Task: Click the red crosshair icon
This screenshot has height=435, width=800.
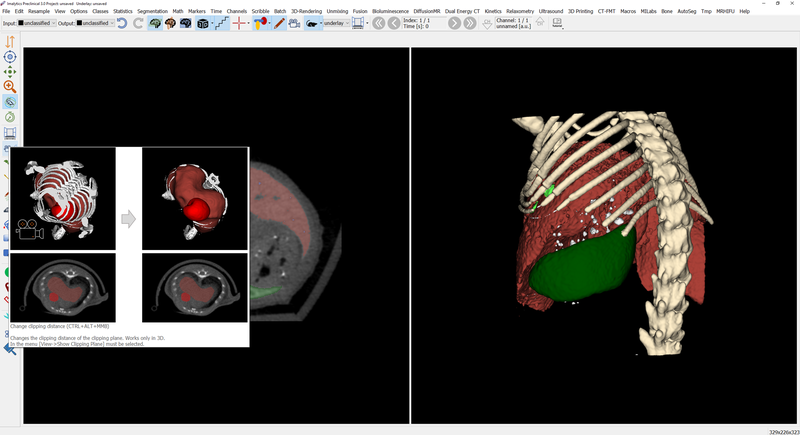Action: (239, 23)
